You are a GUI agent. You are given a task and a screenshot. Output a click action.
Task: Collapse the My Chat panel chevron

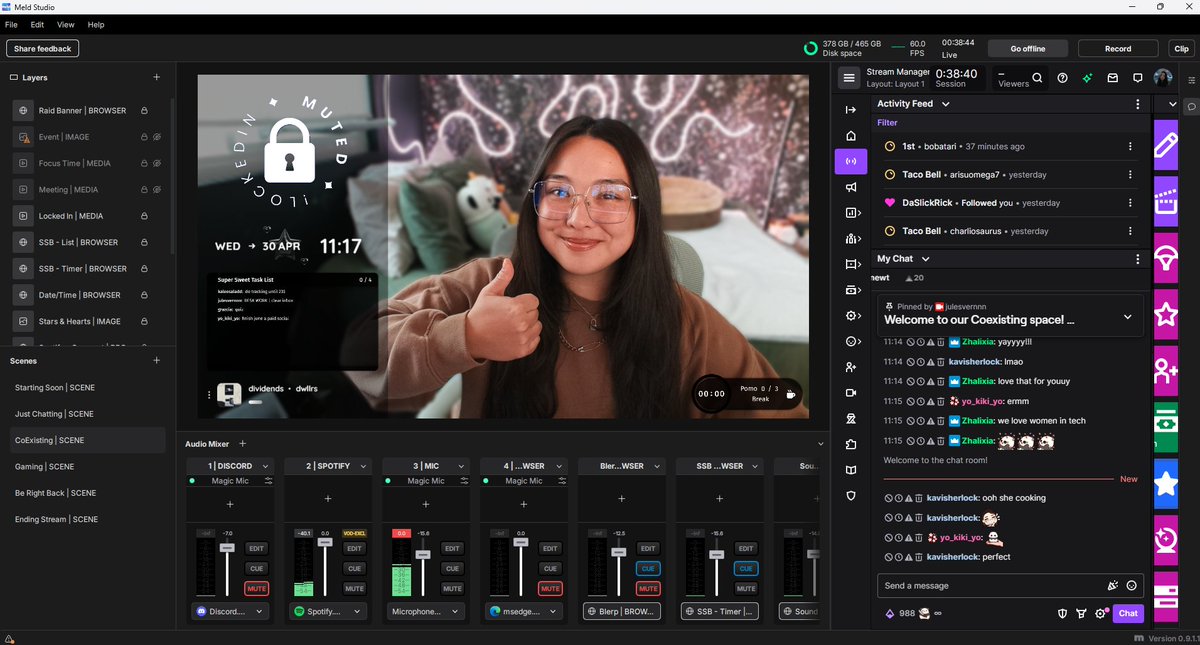tap(925, 259)
